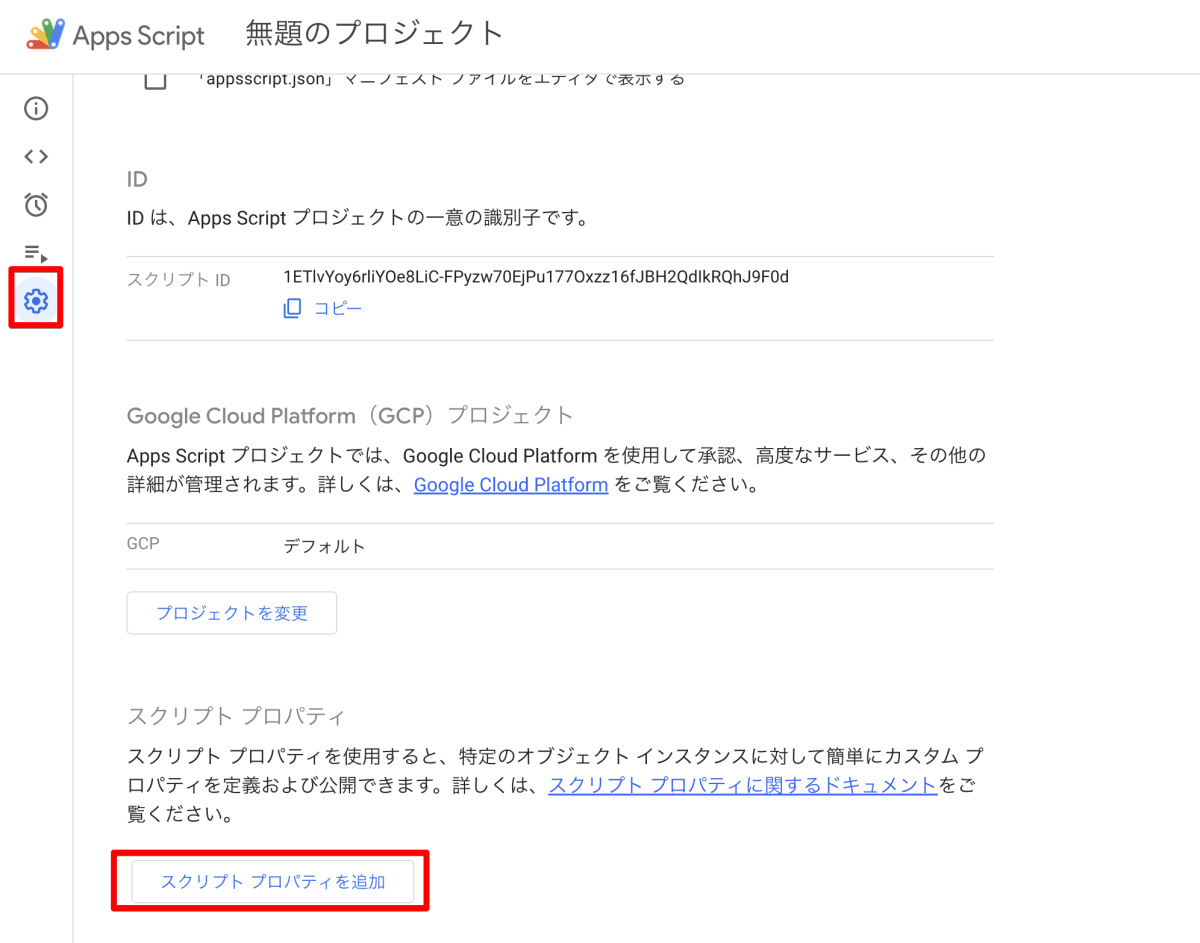Click the project title 無題のプロジェクト
The height and width of the screenshot is (943, 1200).
tap(374, 33)
